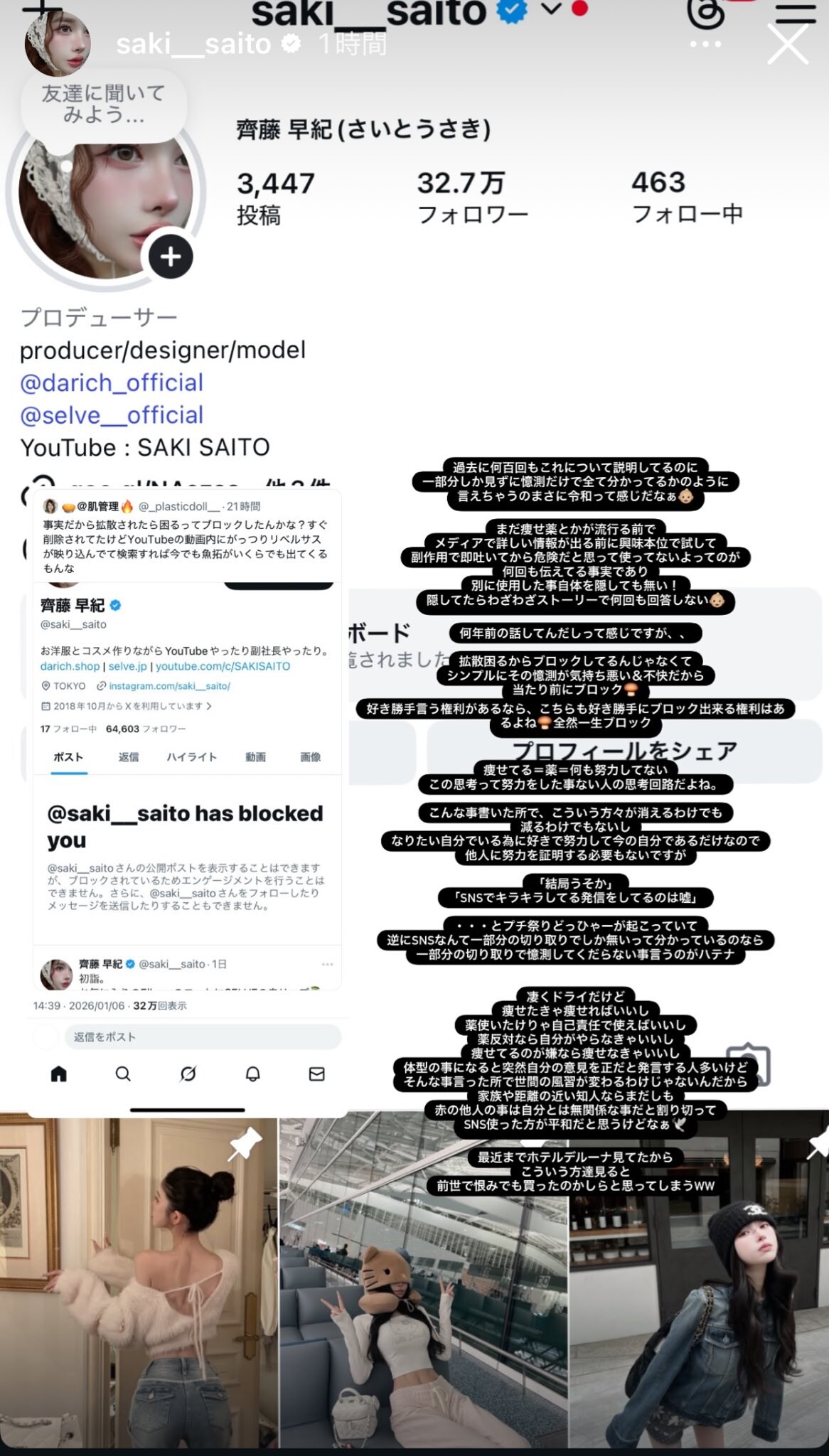This screenshot has width=829, height=1456.
Task: Switch to the ハイライト tab in the X profile
Action: 191,757
